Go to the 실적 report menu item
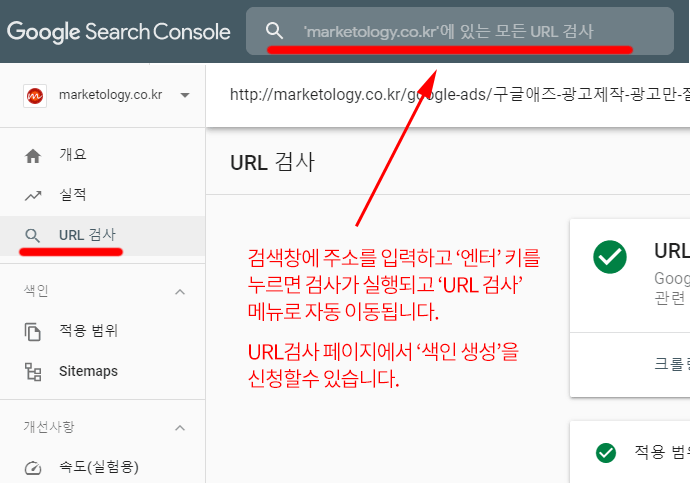Image resolution: width=690 pixels, height=483 pixels. point(73,195)
